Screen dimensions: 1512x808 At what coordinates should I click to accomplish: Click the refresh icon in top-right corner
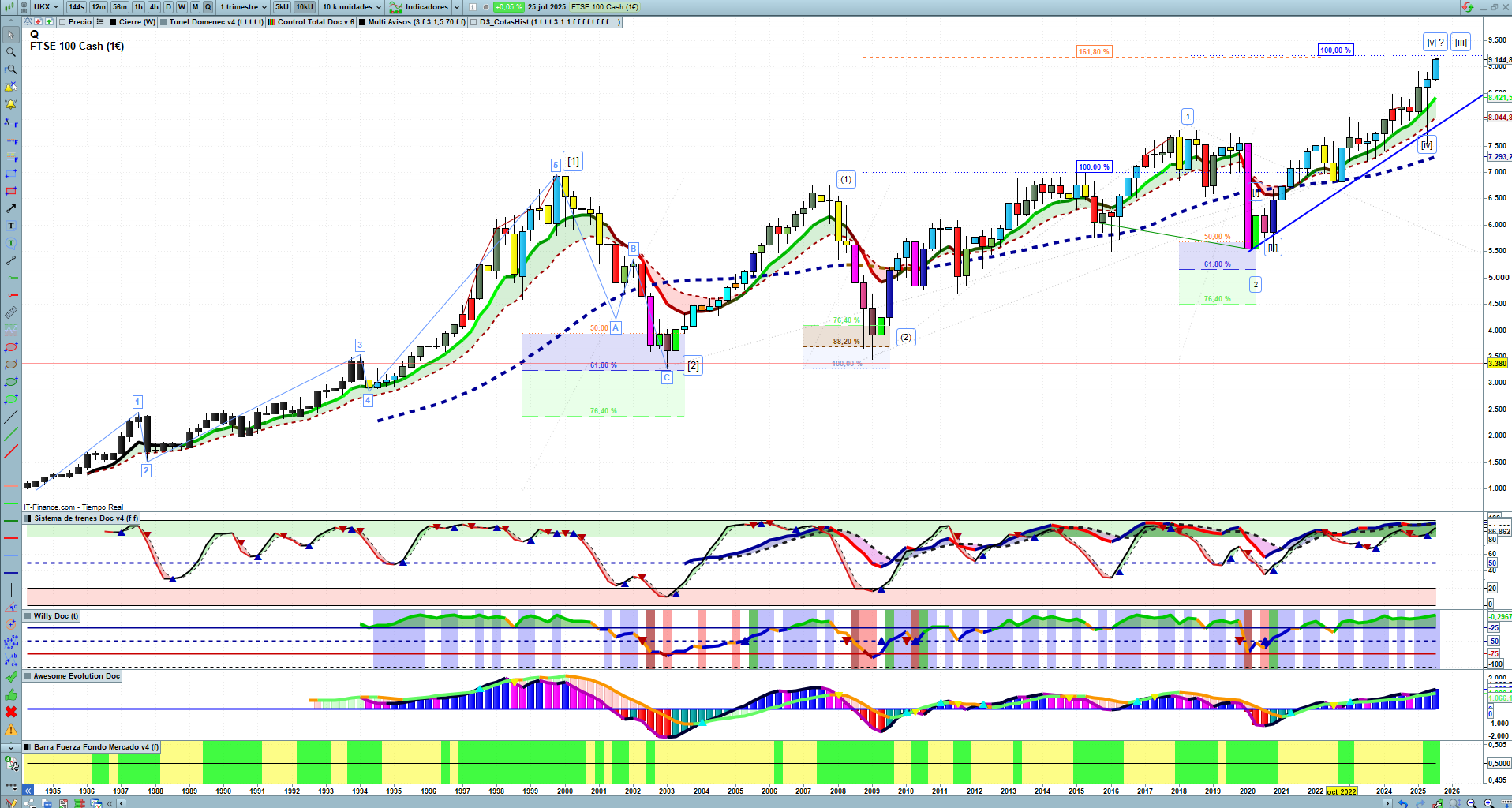coord(1467,7)
